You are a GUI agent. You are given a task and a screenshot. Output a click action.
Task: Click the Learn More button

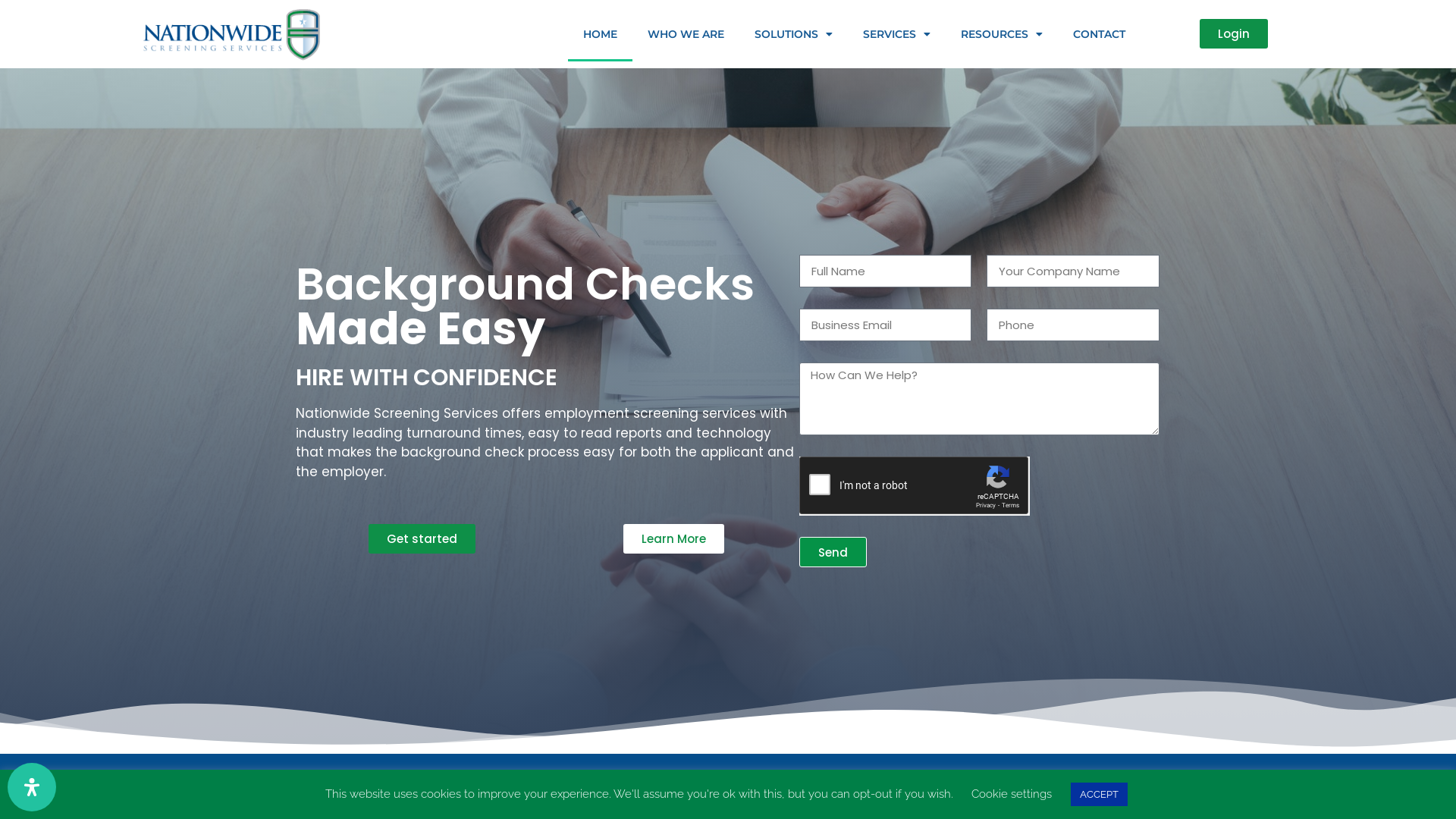click(x=674, y=538)
